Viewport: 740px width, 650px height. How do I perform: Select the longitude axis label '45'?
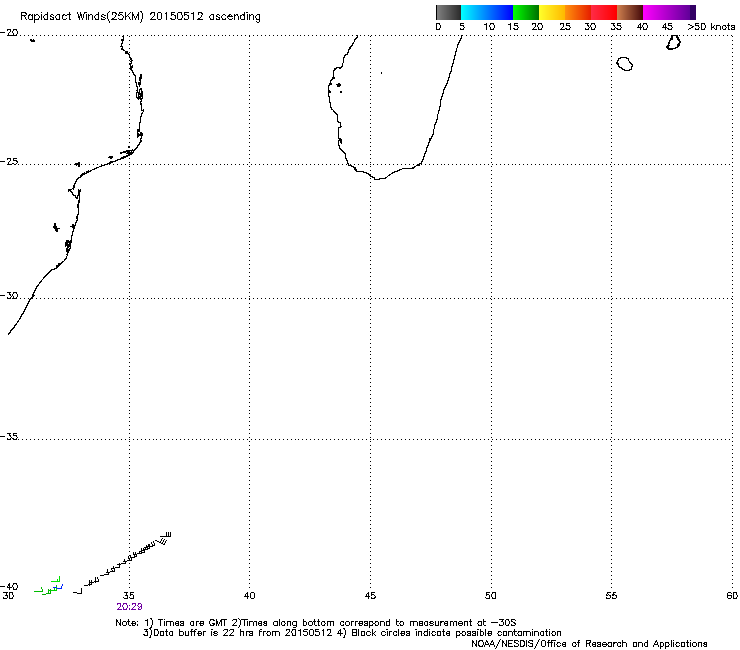pyautogui.click(x=370, y=596)
